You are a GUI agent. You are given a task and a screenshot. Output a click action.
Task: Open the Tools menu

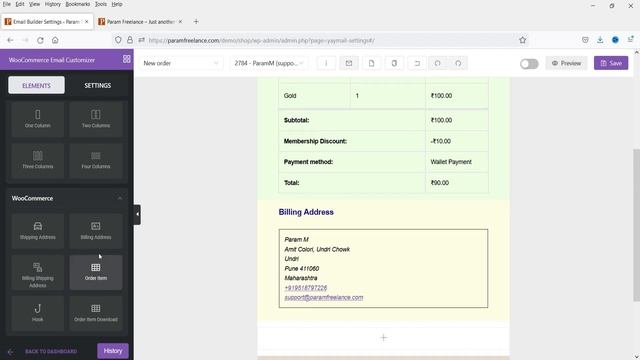[101, 4]
